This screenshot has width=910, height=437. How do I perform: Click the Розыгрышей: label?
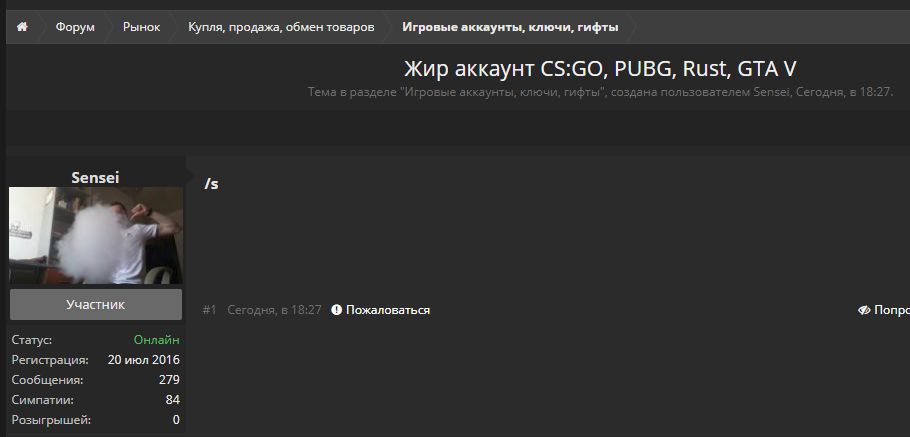[x=52, y=420]
